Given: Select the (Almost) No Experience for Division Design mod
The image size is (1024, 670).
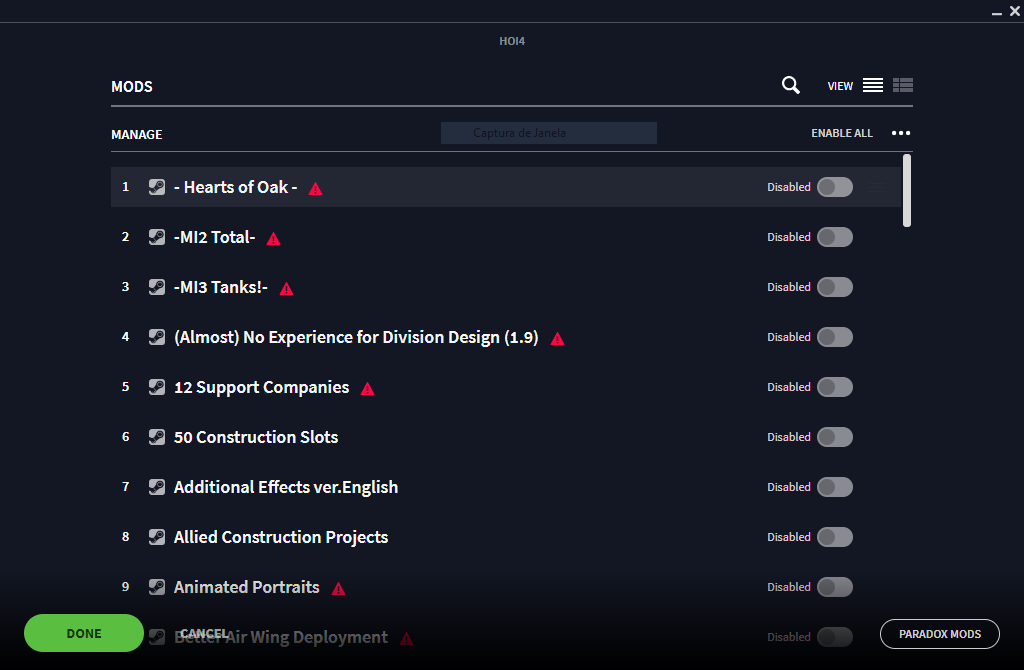Looking at the screenshot, I should pyautogui.click(x=356, y=337).
